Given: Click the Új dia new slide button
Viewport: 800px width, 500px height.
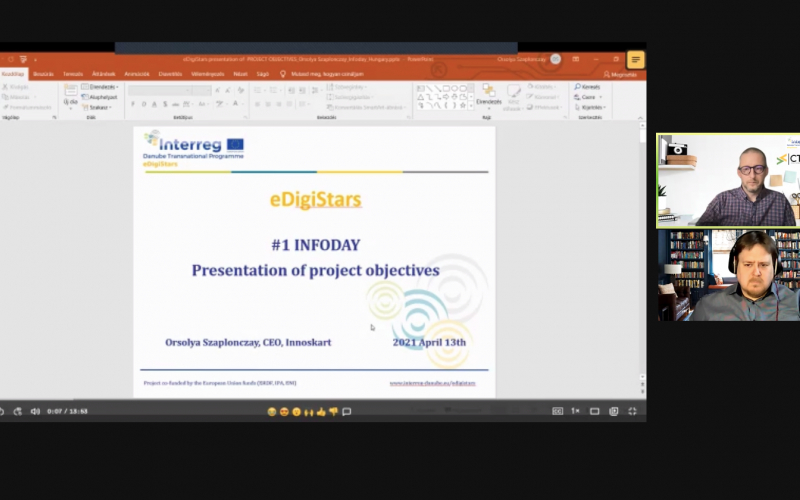Looking at the screenshot, I should point(70,96).
